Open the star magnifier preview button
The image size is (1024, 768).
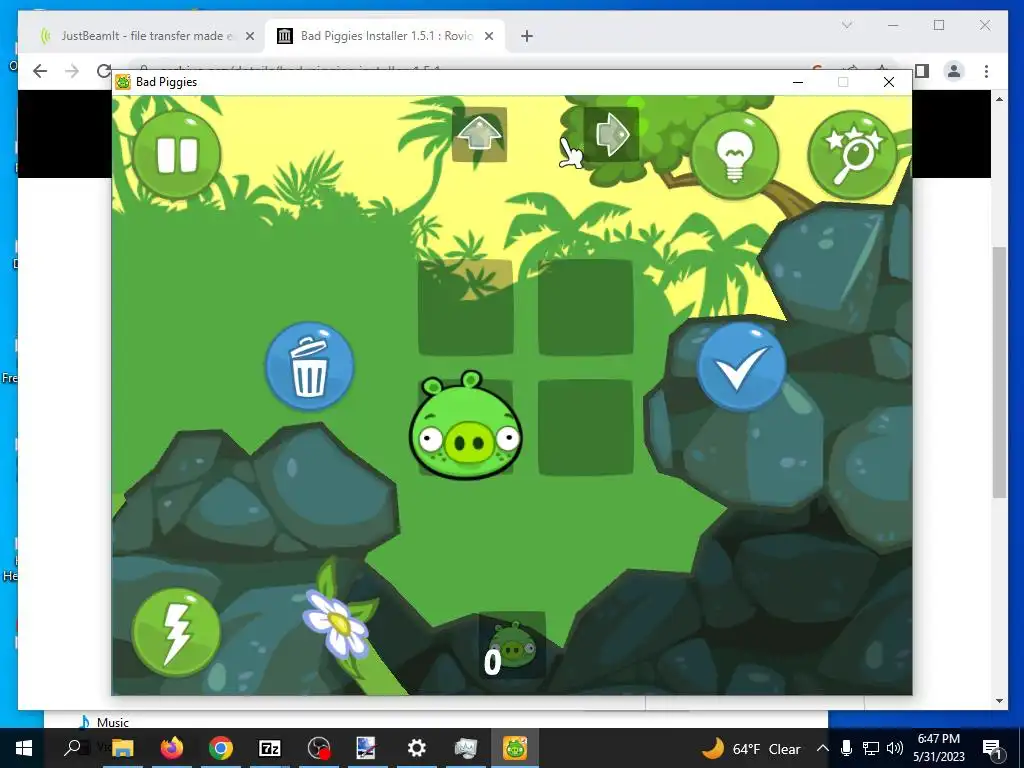coord(852,155)
